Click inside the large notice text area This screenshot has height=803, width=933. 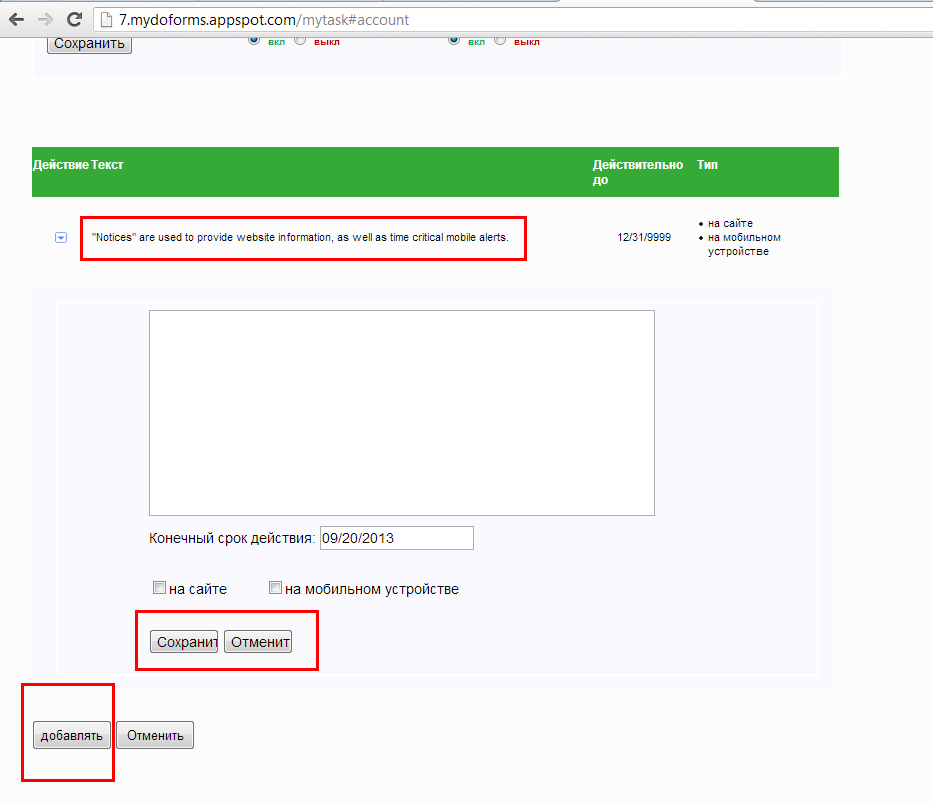[401, 412]
